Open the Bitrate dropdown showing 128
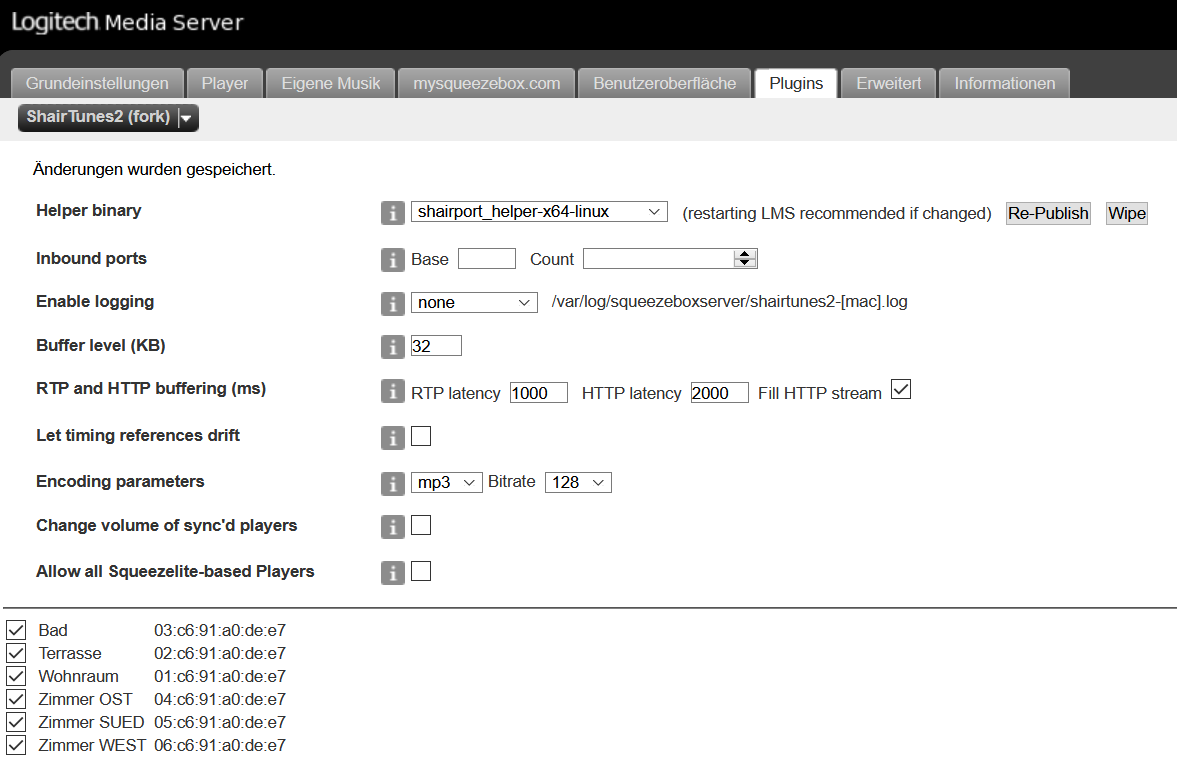The width and height of the screenshot is (1177, 769). coord(578,482)
